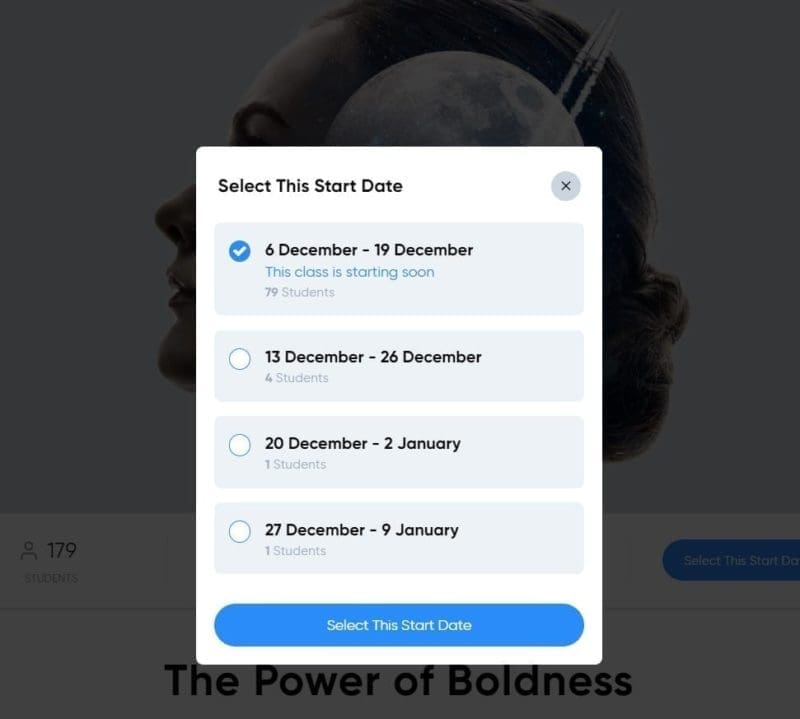This screenshot has width=800, height=719.
Task: Click the 1 Students count under 20 December
Action: coord(295,465)
